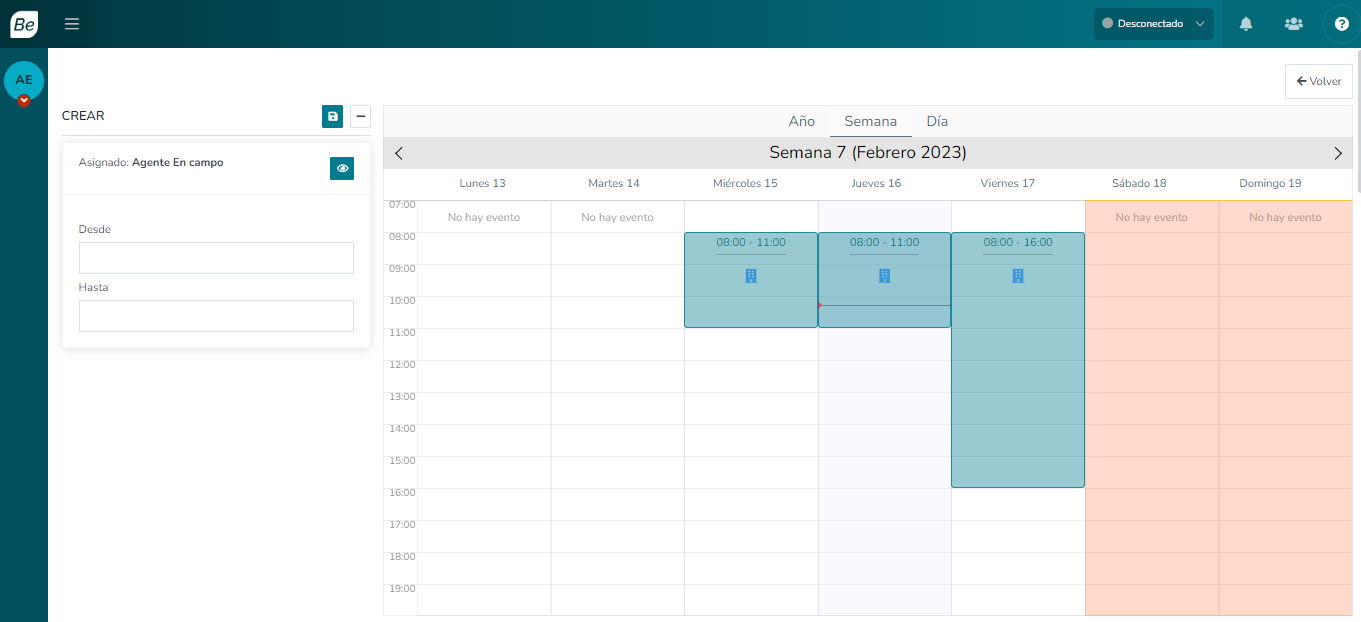The height and width of the screenshot is (622, 1361).
Task: Go to the previous week arrow
Action: pos(399,153)
